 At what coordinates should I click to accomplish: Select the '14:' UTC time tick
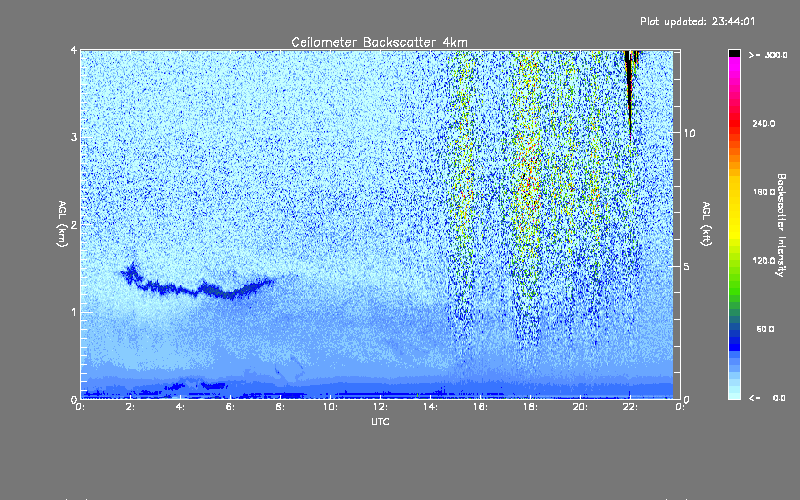pyautogui.click(x=431, y=407)
